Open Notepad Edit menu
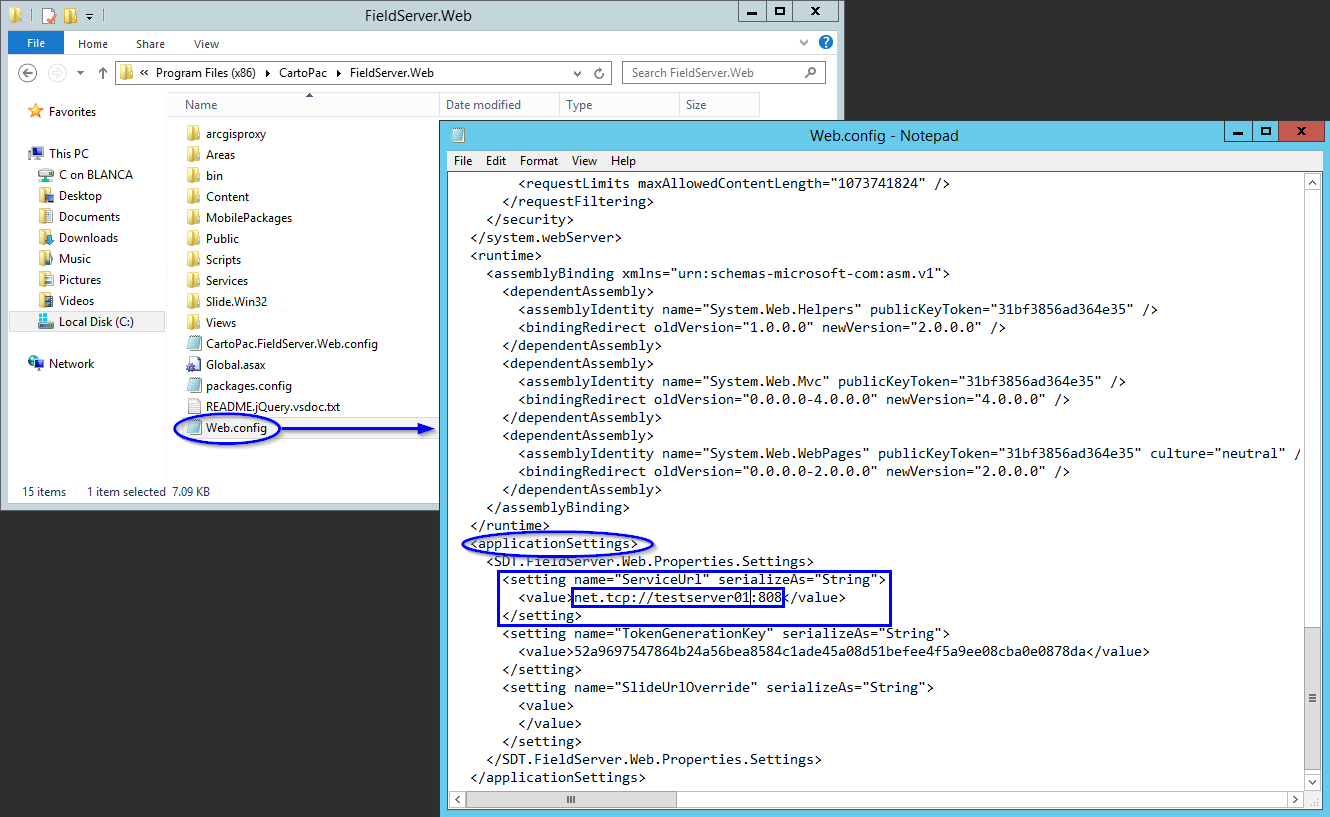Viewport: 1330px width, 817px height. (496, 161)
